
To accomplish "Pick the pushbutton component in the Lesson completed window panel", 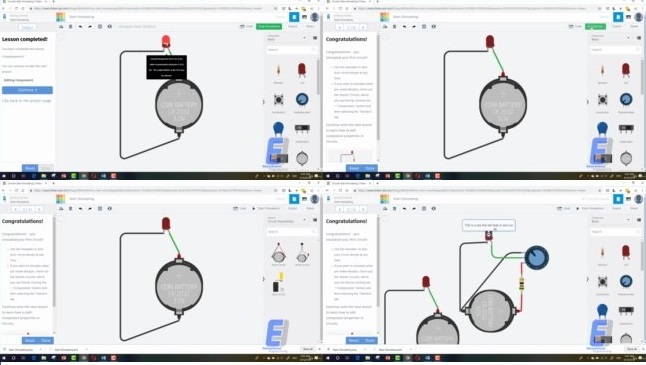I will point(279,100).
